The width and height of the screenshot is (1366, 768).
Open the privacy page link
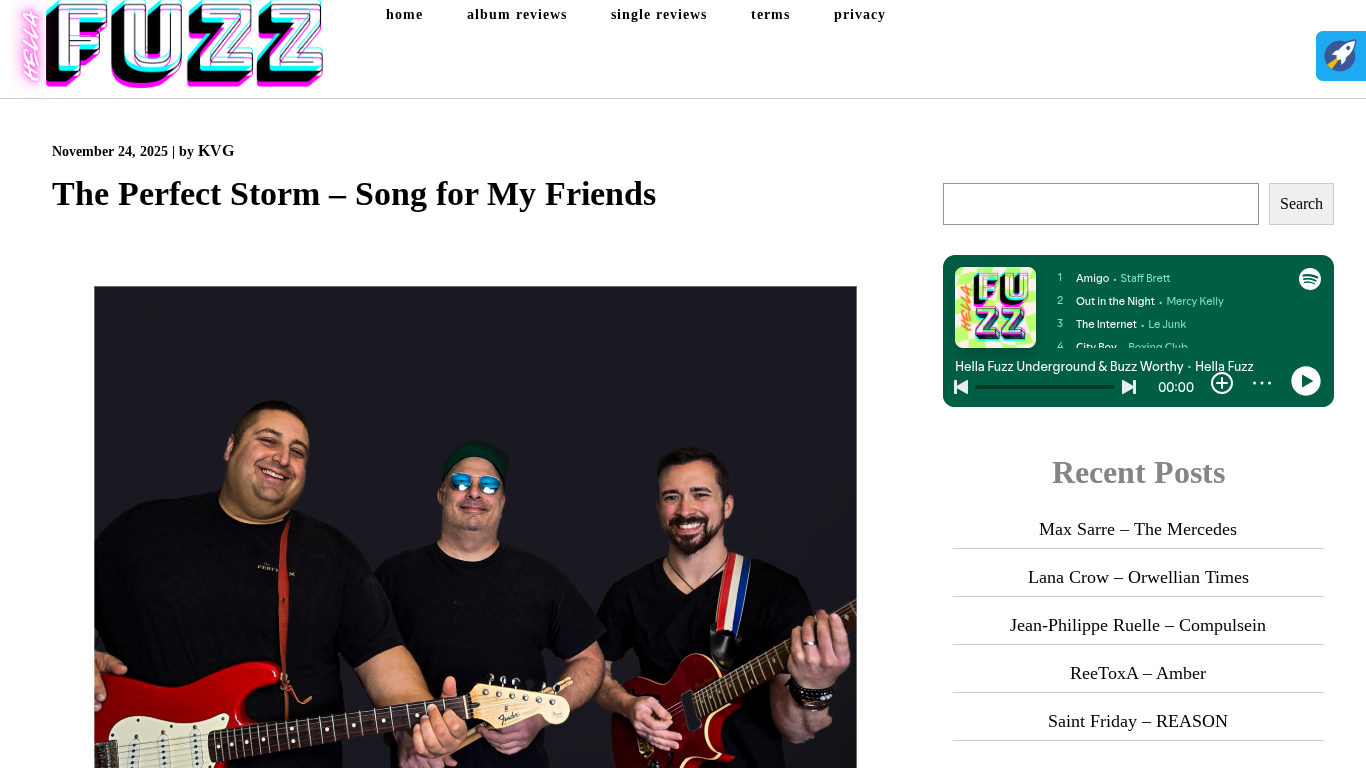pos(860,15)
